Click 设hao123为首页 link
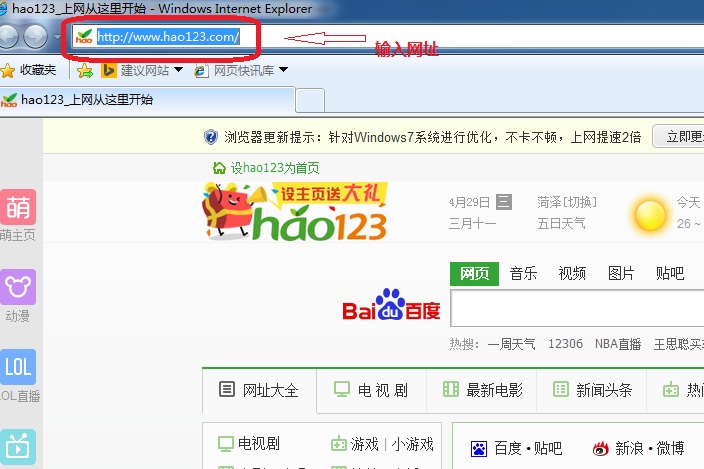 point(275,168)
